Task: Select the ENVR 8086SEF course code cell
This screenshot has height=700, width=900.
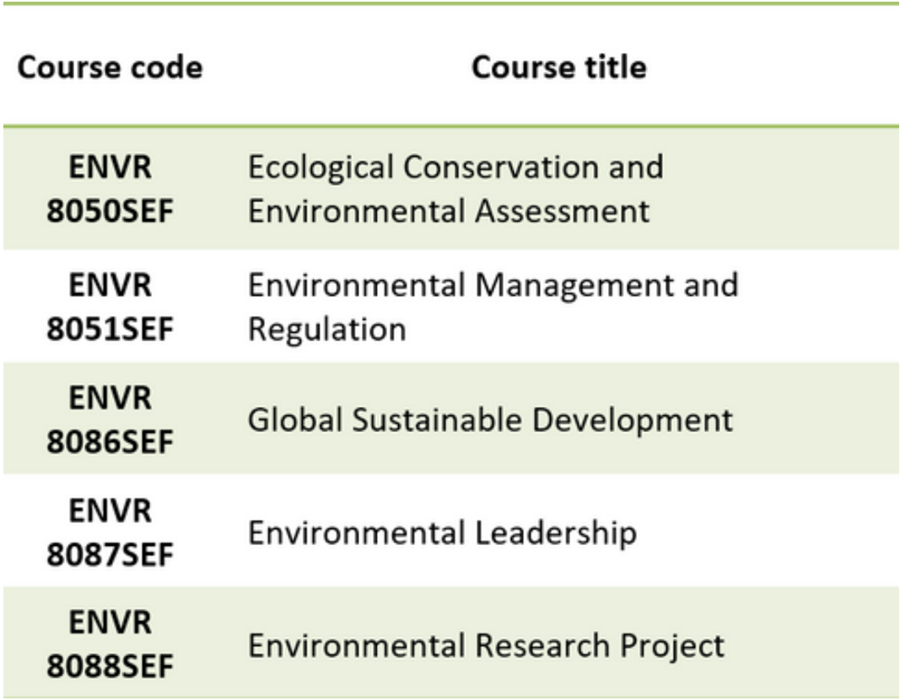Action: click(110, 419)
